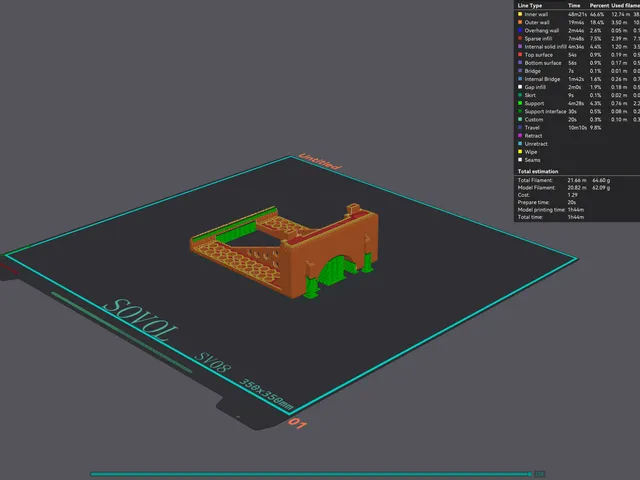Click the horizontal move slider handle
The image size is (640, 480).
point(530,474)
